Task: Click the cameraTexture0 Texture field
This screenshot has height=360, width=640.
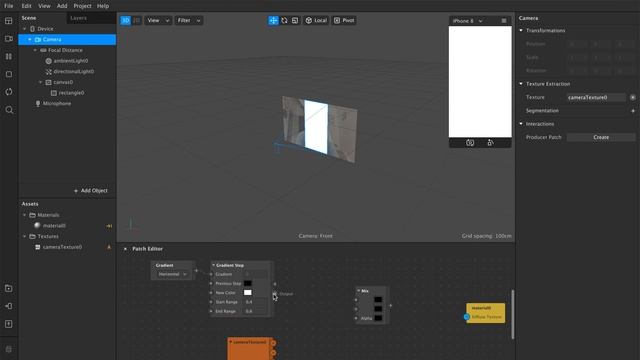Action: tap(596, 98)
